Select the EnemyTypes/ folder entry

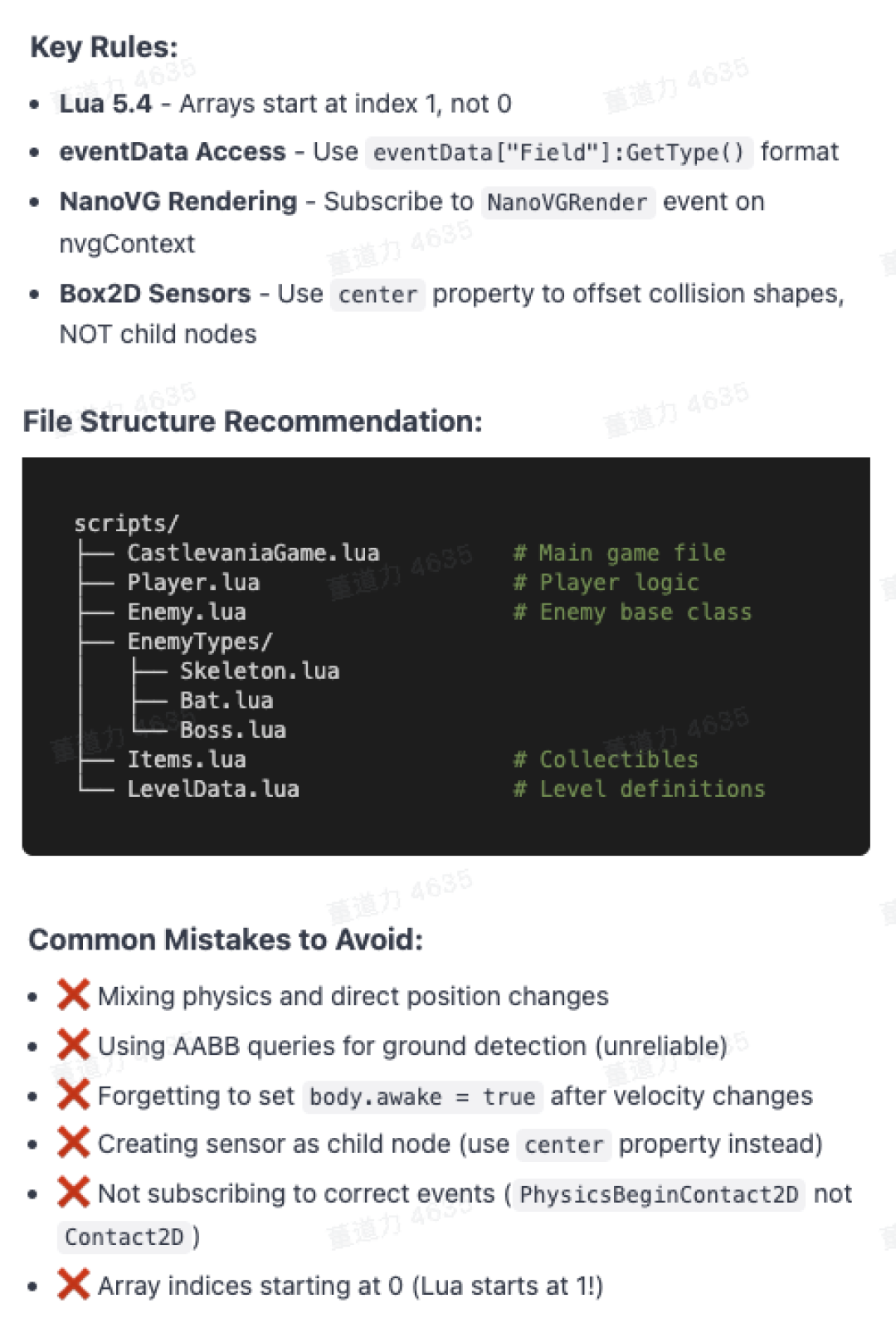pos(200,642)
